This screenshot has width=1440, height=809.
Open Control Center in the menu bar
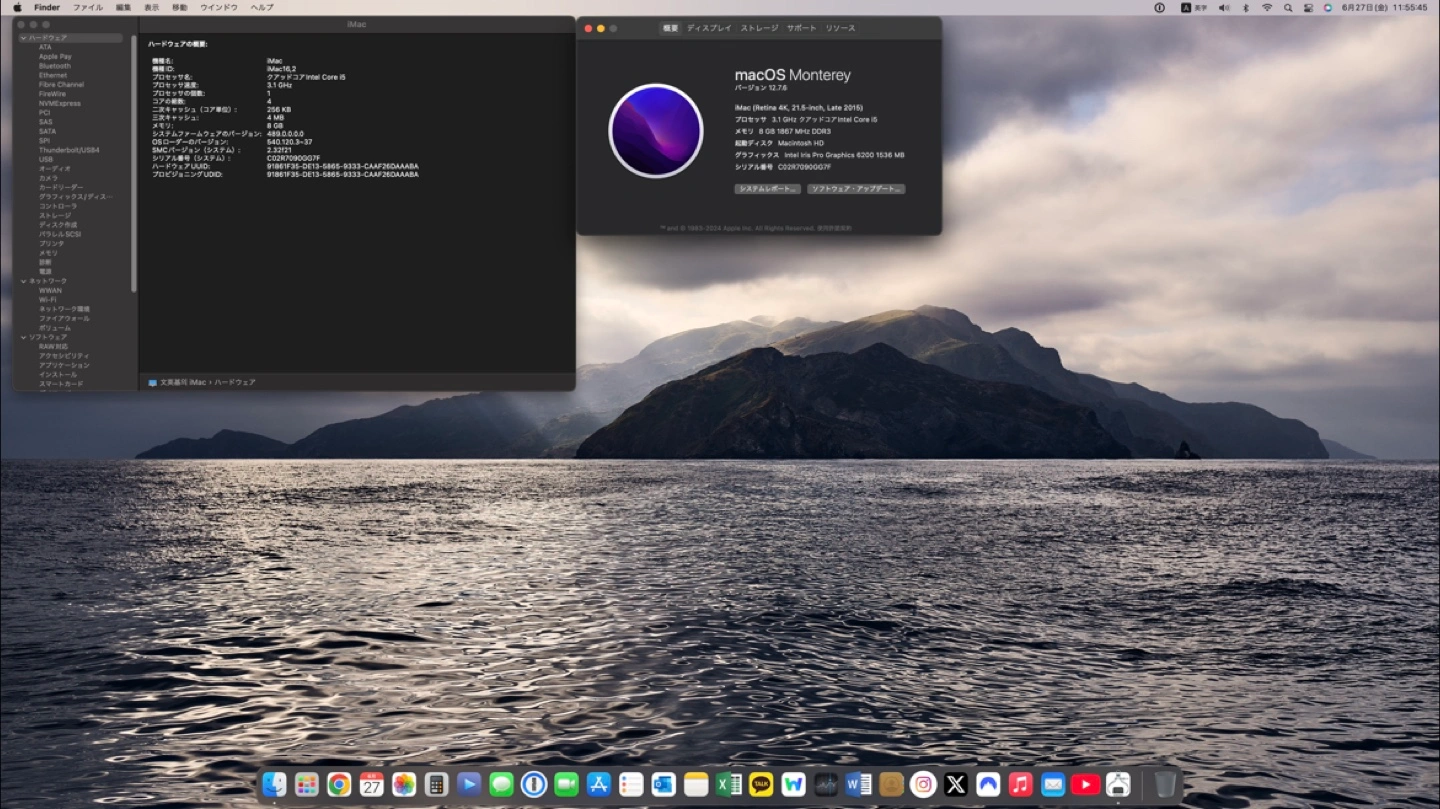(1308, 7)
